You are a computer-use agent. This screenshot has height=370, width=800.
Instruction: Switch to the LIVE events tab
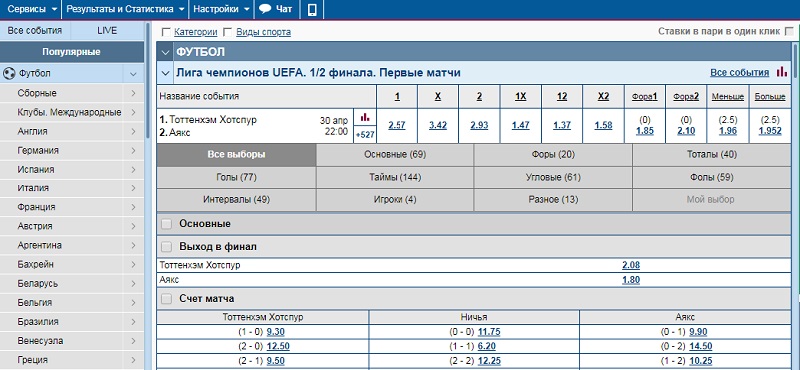107,31
